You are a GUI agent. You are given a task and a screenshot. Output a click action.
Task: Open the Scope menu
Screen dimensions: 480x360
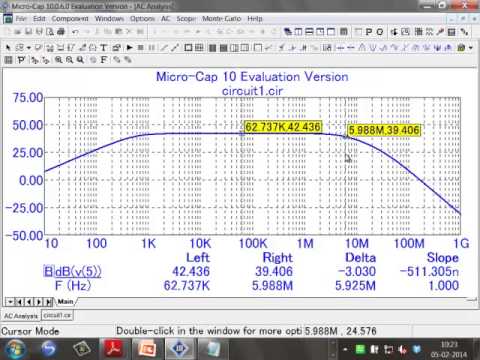186,19
